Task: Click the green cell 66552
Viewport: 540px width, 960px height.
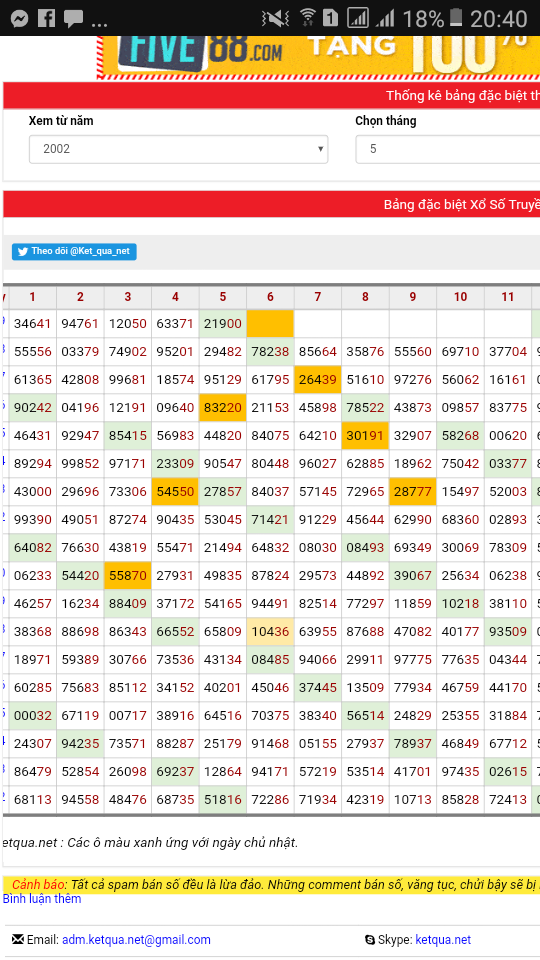Action: pos(175,632)
